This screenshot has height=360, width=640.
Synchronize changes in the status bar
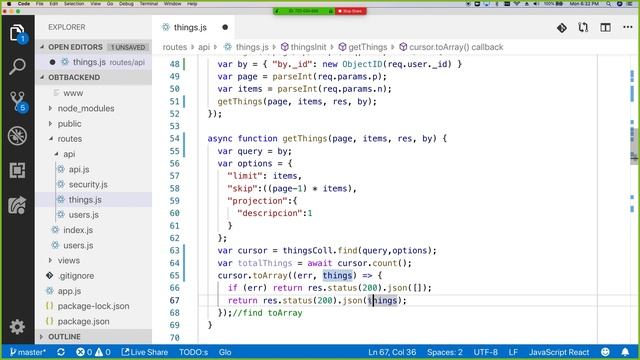[61, 352]
